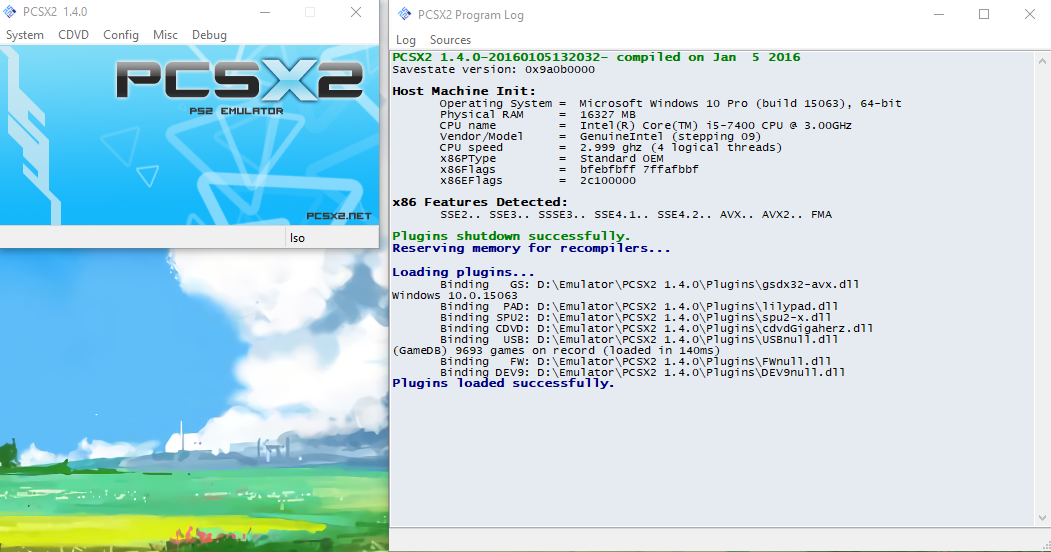Close the PCSX2 Program Log window
Image resolution: width=1051 pixels, height=552 pixels.
(1030, 14)
